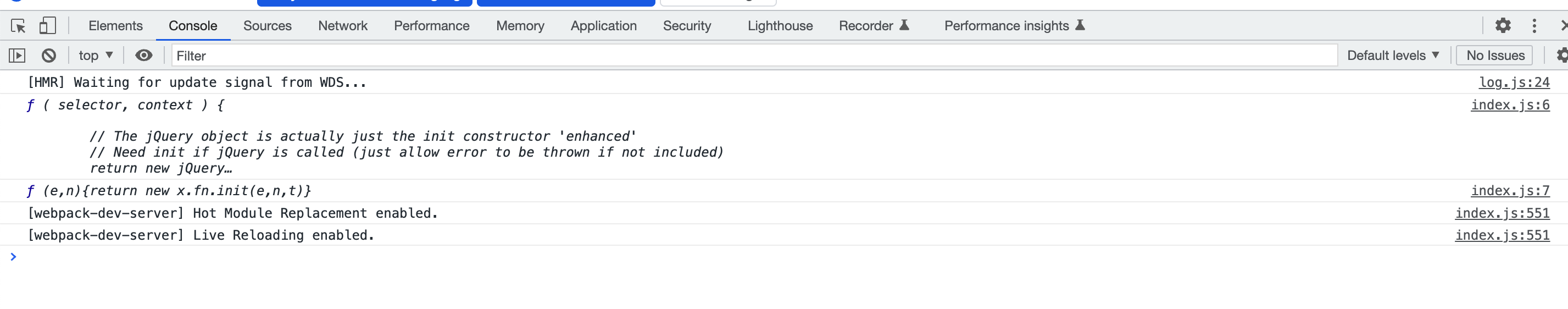
Task: Expand the Default levels dropdown
Action: tap(1393, 56)
